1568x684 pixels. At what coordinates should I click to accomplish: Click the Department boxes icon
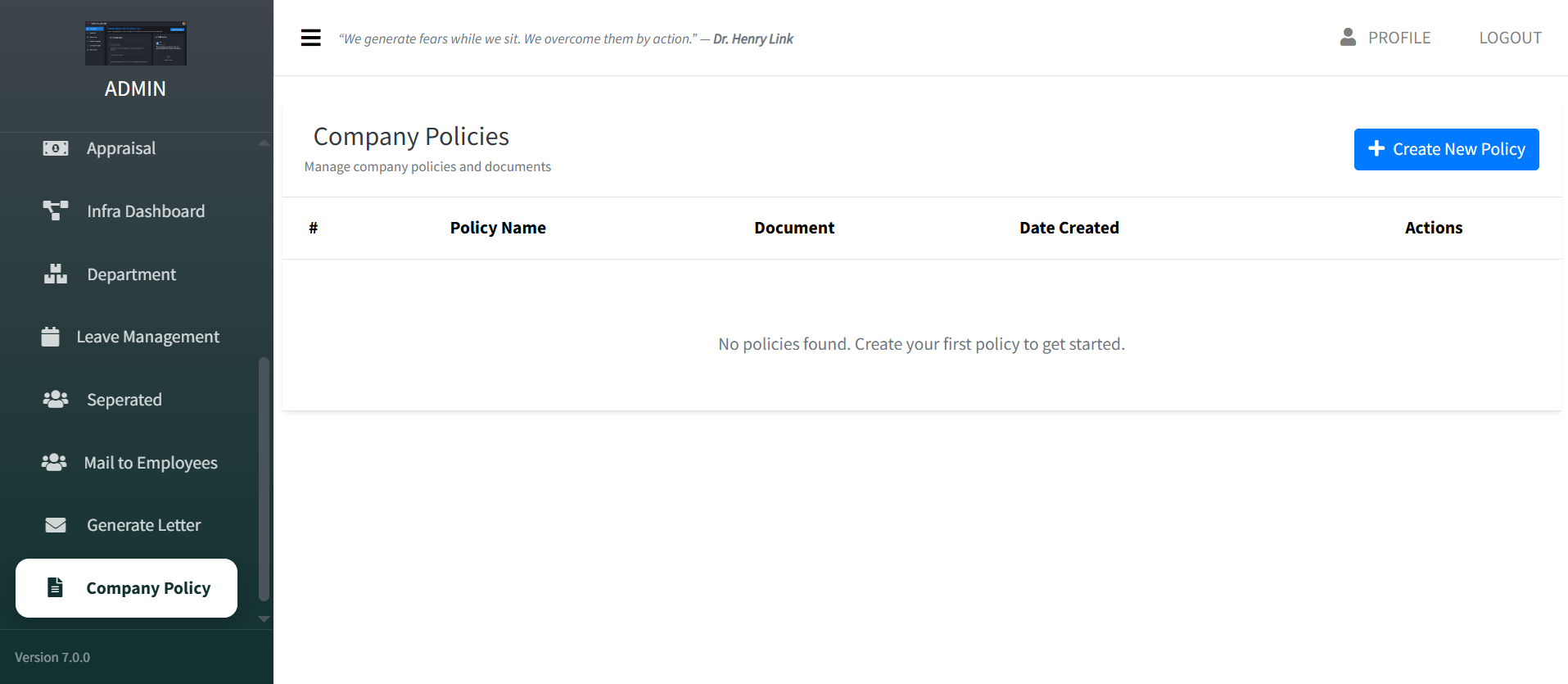[55, 274]
